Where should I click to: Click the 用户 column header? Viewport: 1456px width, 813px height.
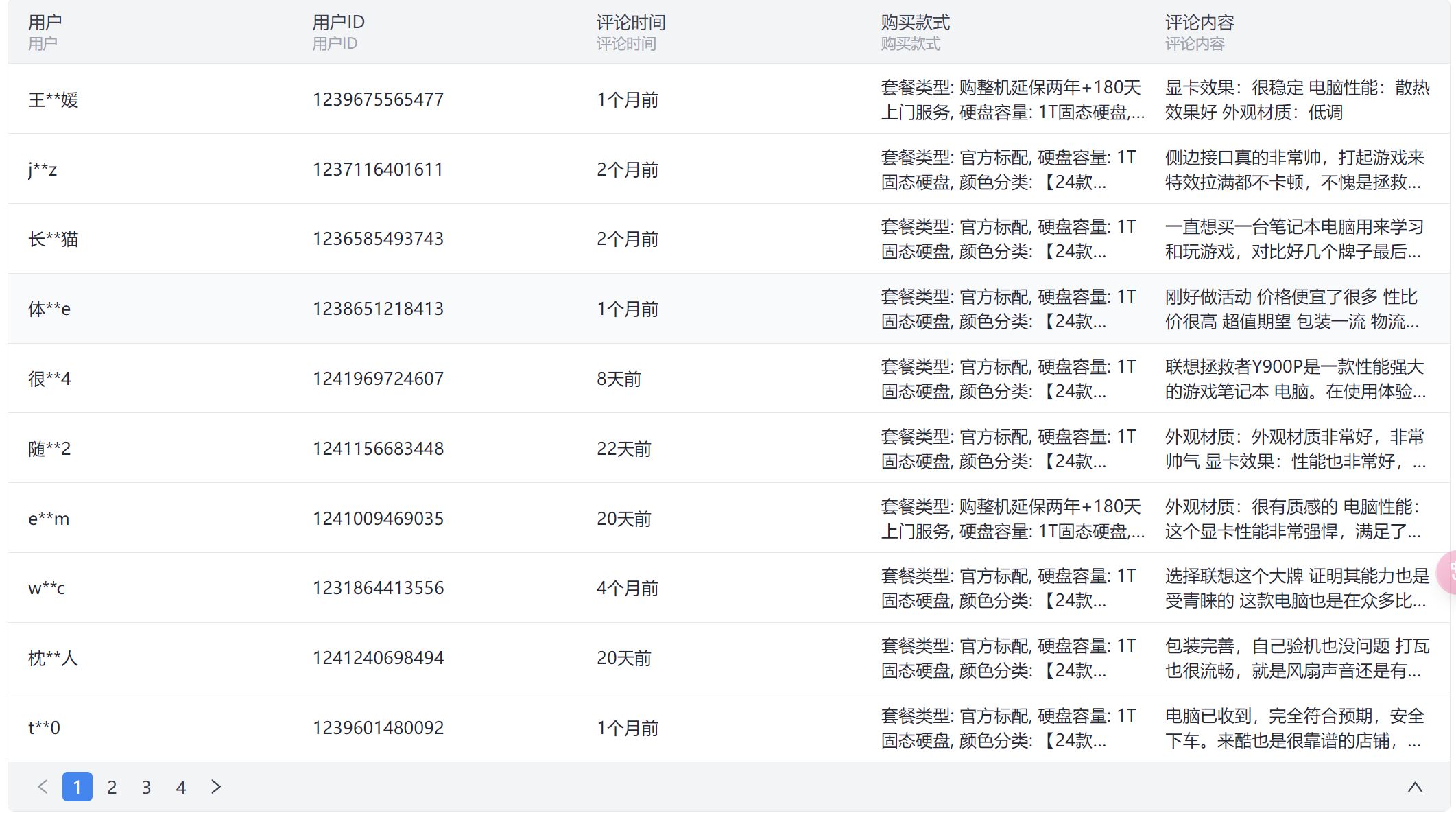[45, 22]
